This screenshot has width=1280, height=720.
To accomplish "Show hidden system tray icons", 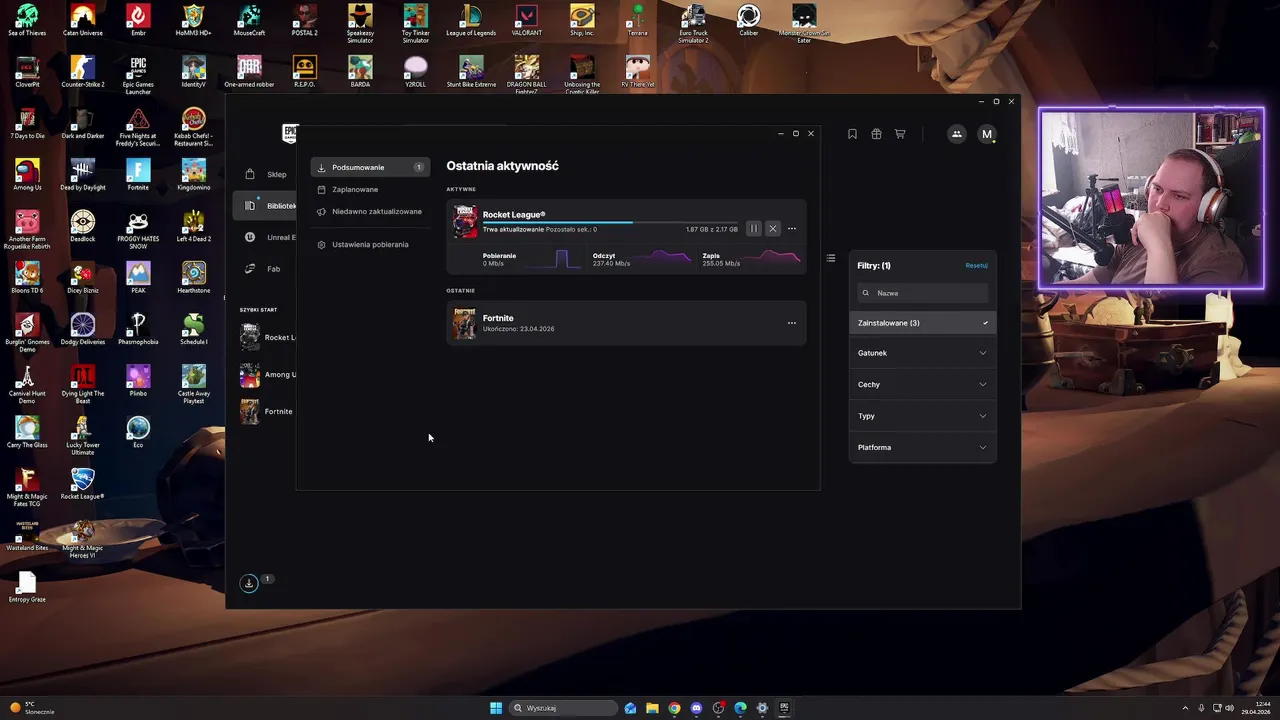I will (1185, 708).
